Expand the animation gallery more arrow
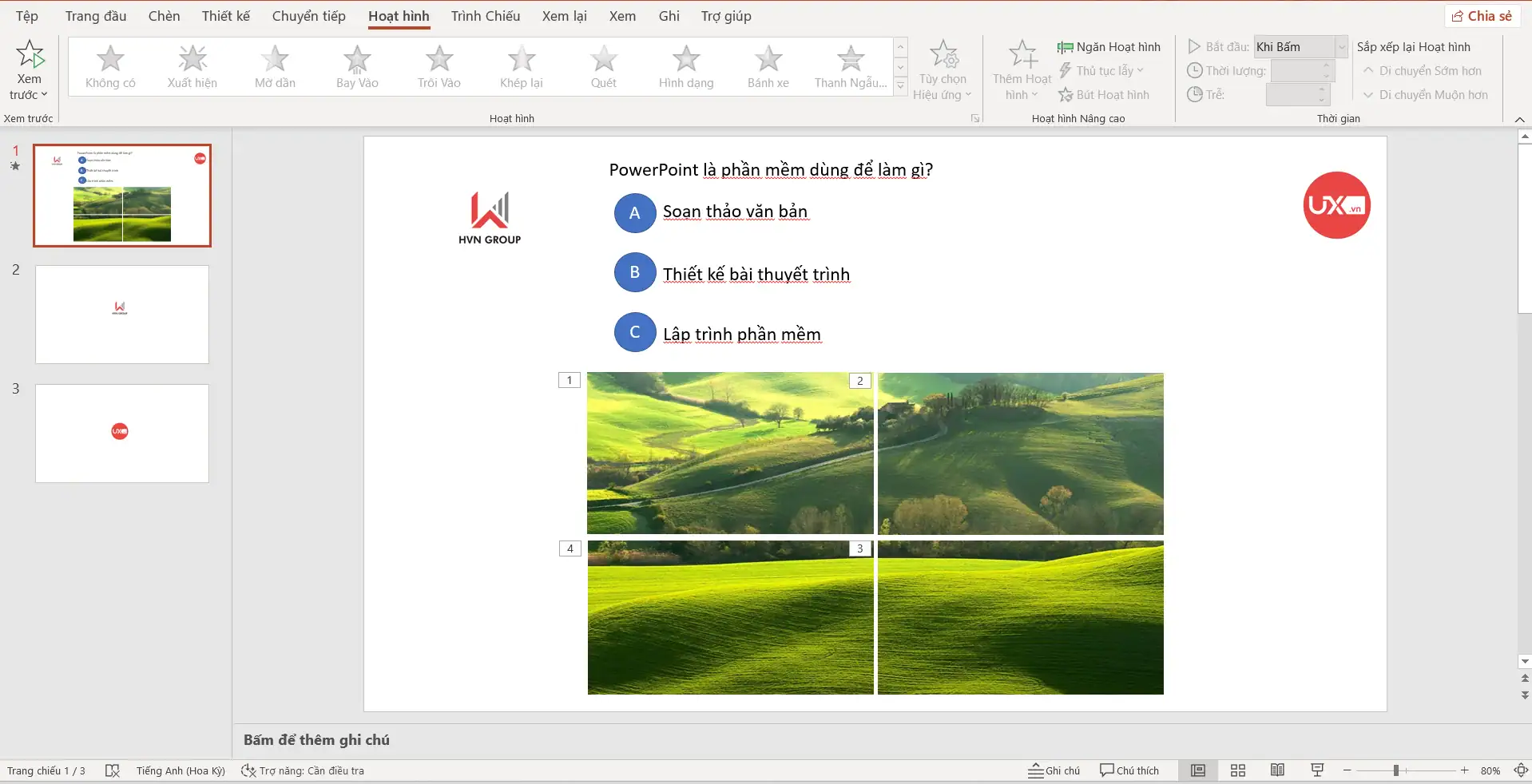Viewport: 1532px width, 784px height. pos(900,86)
